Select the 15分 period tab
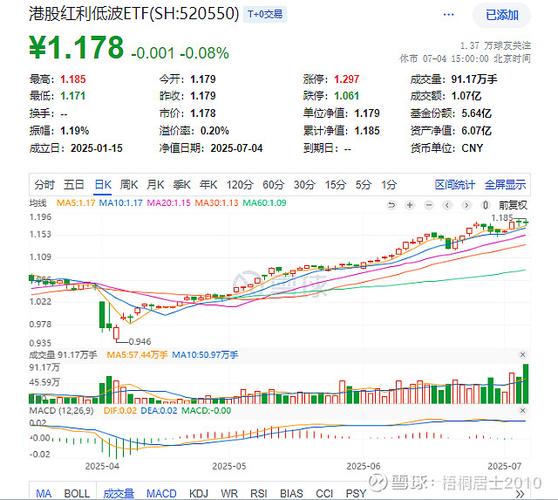558x500 pixels. pyautogui.click(x=335, y=185)
